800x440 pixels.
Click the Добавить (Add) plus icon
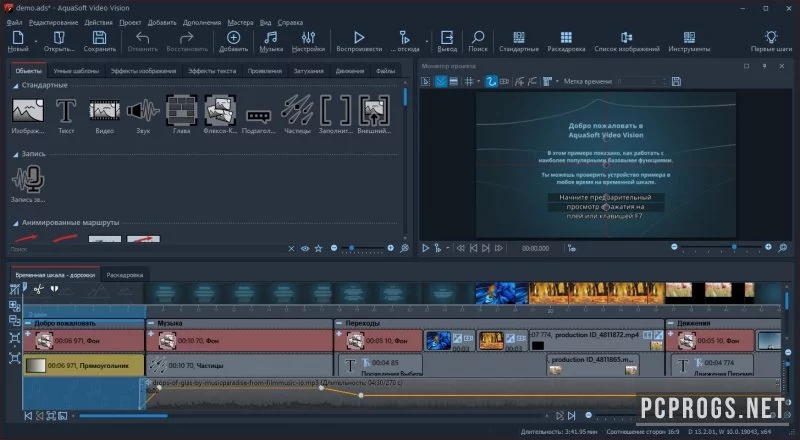[233, 41]
